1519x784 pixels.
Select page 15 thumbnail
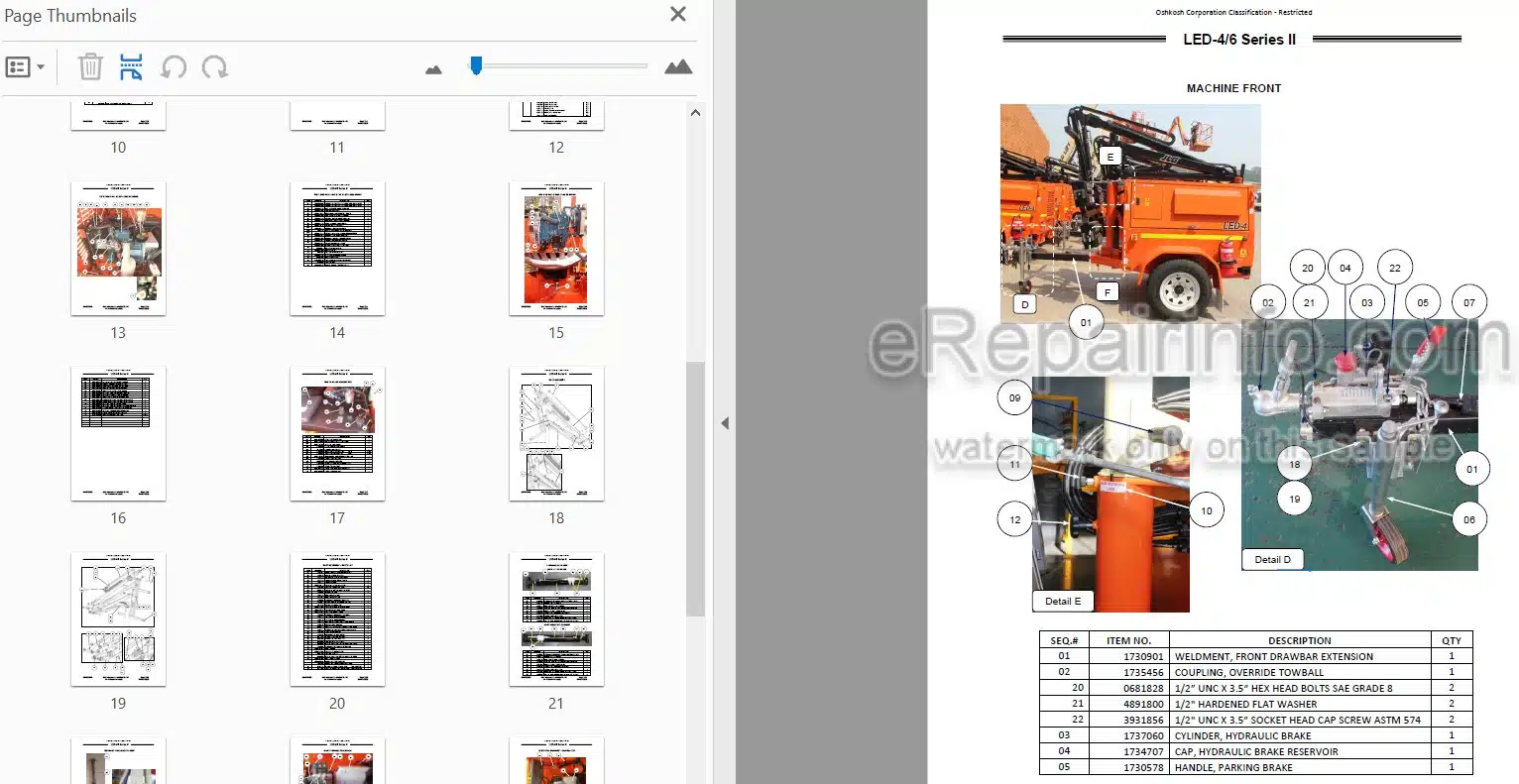click(556, 249)
